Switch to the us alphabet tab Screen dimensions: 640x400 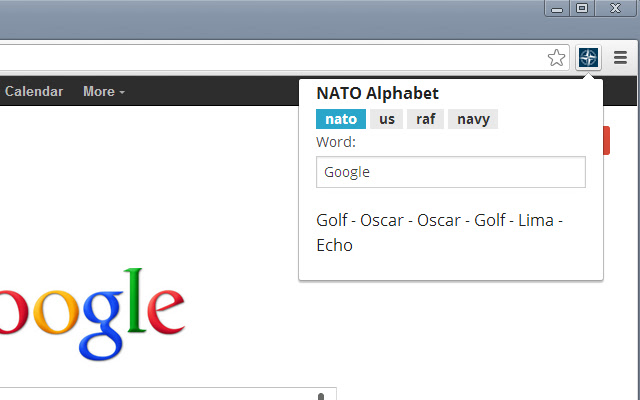(x=387, y=119)
